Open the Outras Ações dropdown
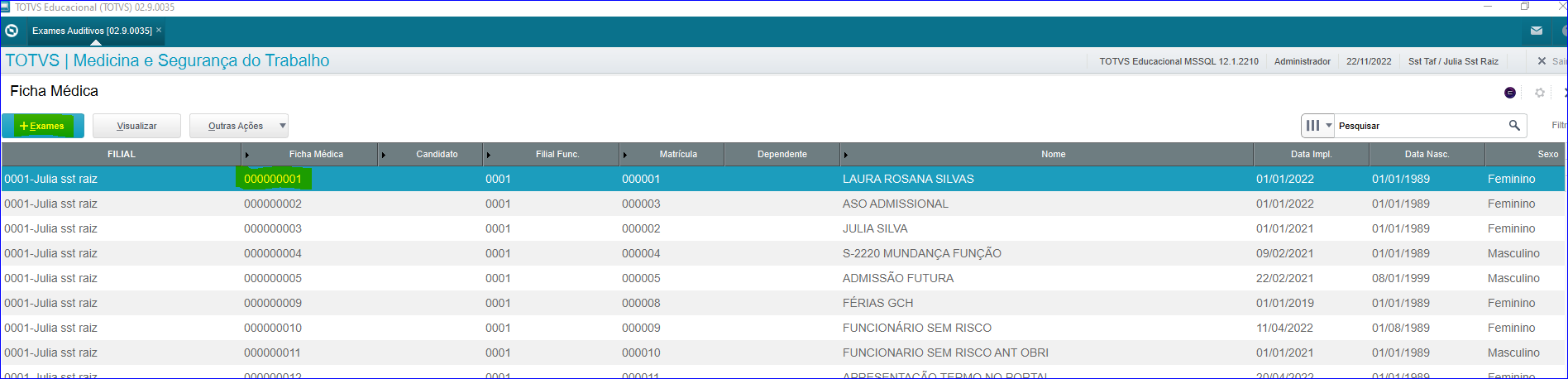This screenshot has height=379, width=1568. tap(238, 126)
